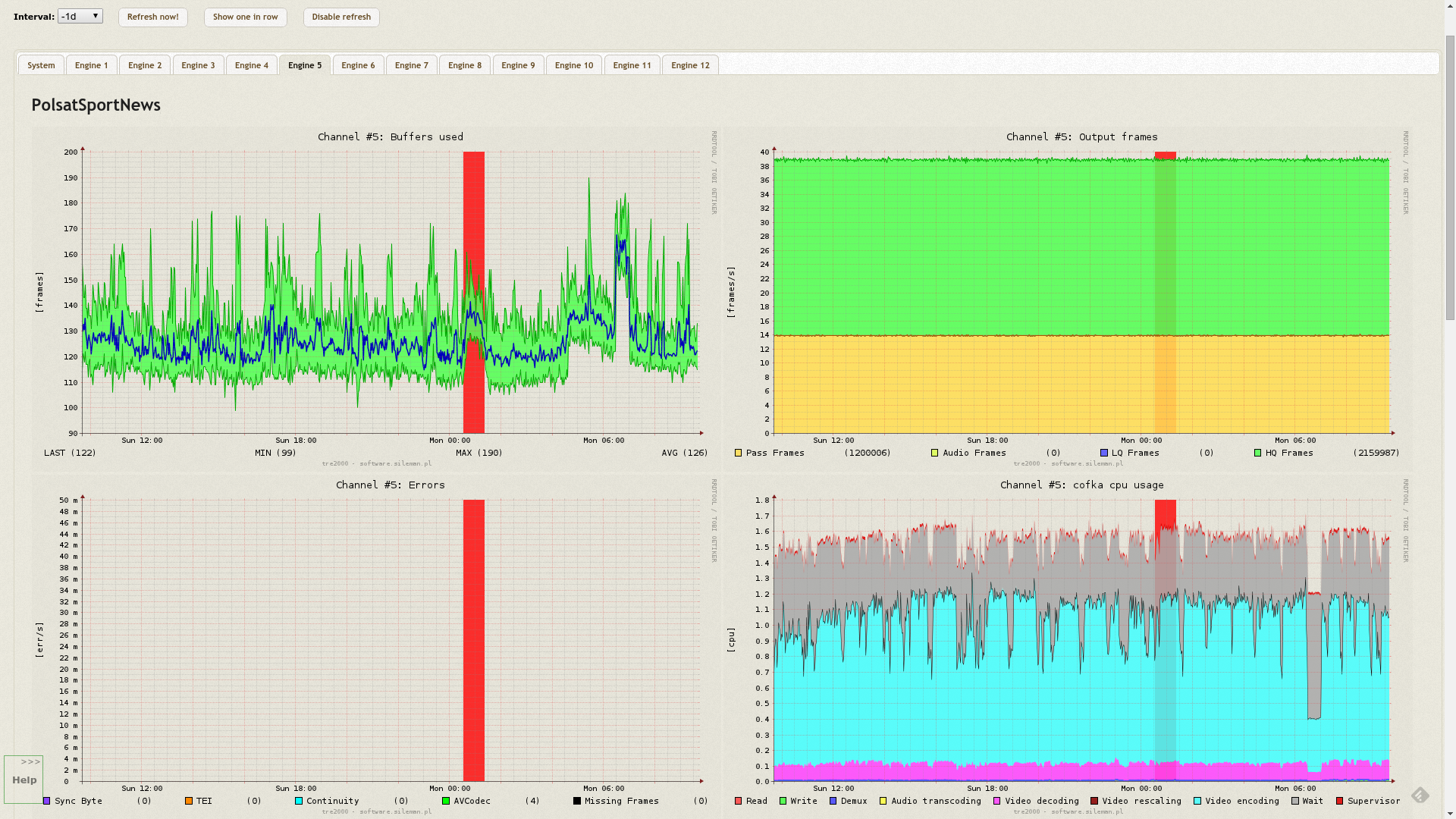
Task: Click the Pass Frames yellow legend swatch
Action: coord(738,453)
